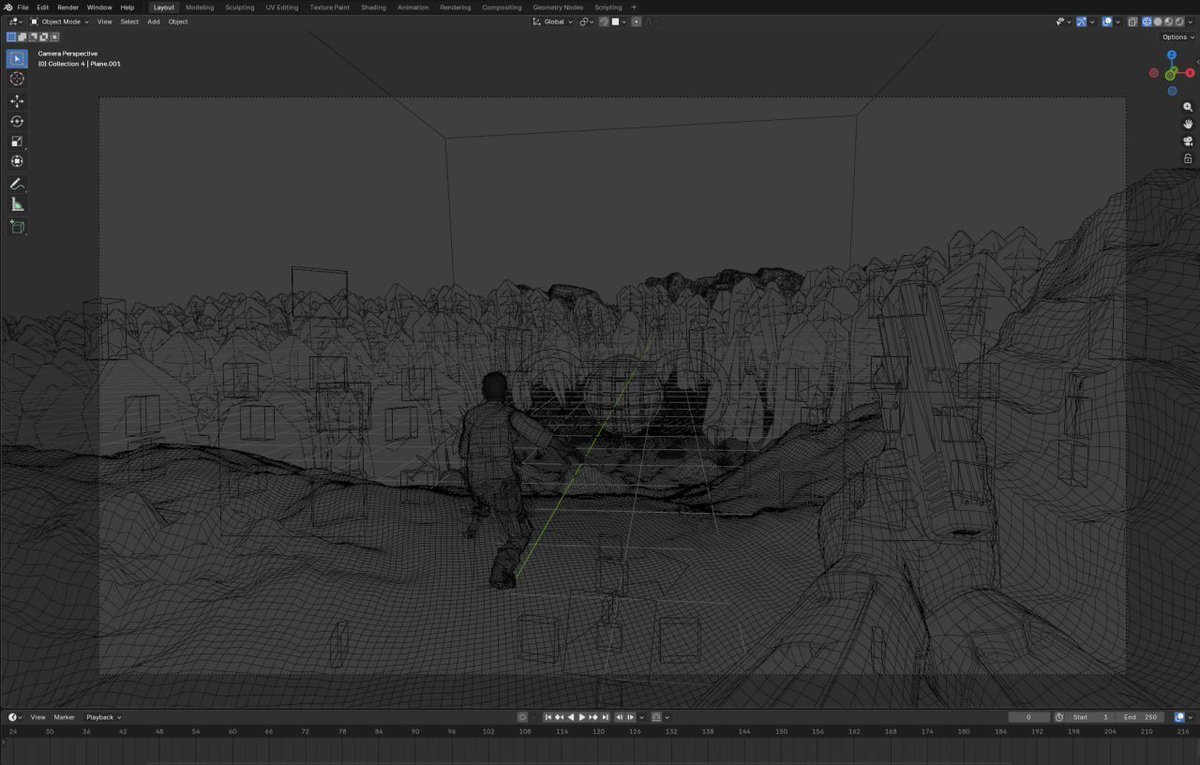The image size is (1200, 765).
Task: Click the Blender logo icon
Action: click(8, 7)
